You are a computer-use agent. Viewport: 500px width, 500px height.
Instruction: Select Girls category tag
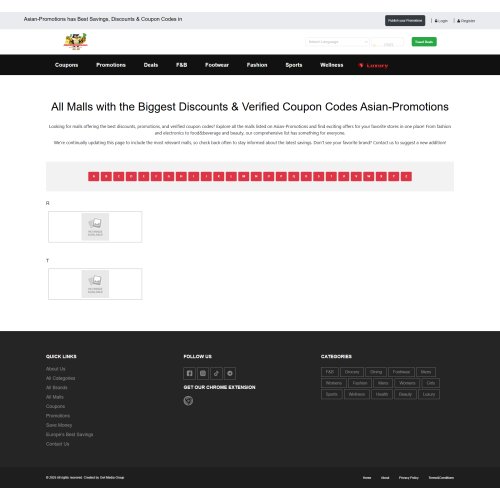point(431,383)
